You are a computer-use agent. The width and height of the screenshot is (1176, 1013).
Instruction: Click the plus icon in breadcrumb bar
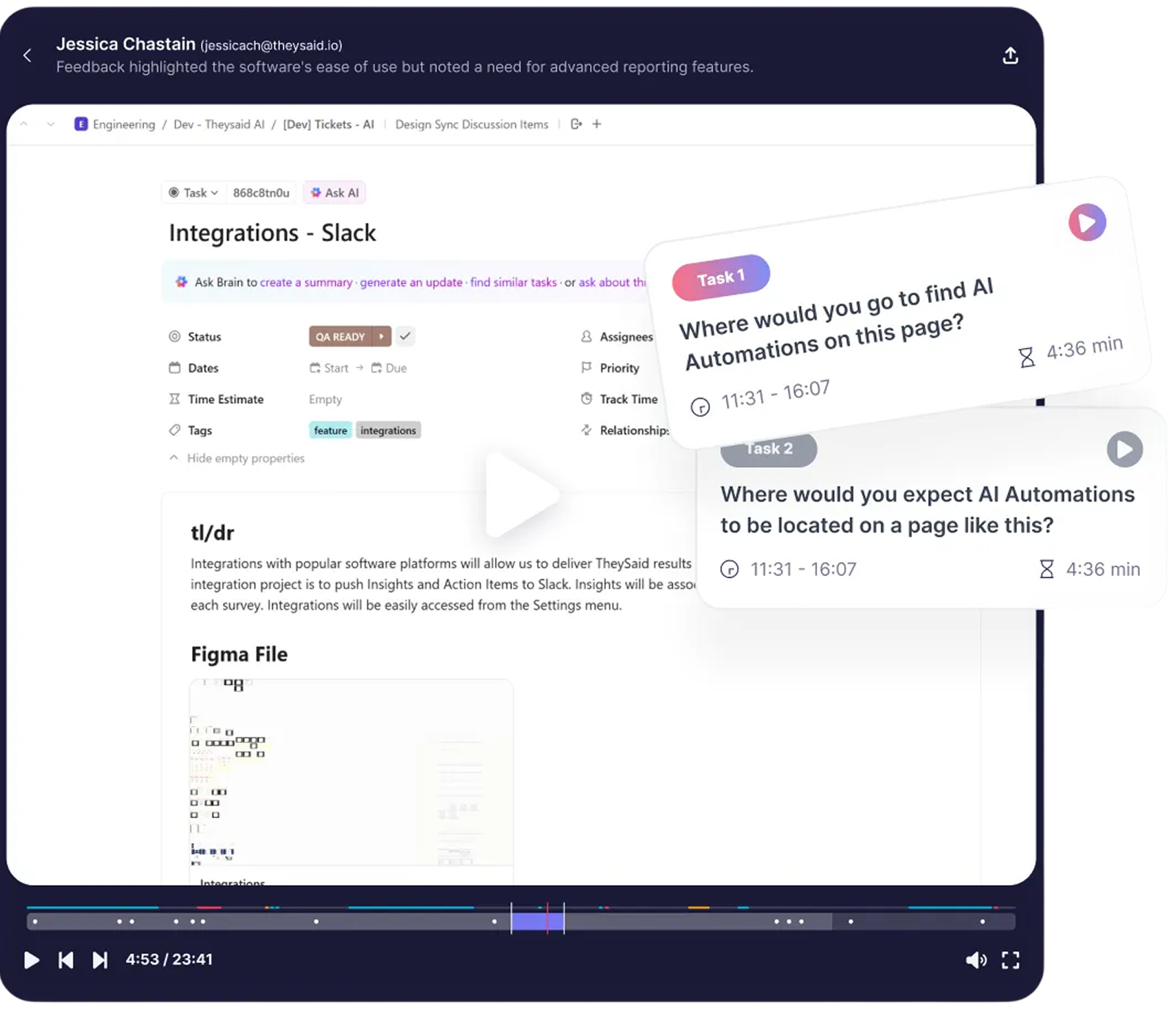[x=597, y=124]
